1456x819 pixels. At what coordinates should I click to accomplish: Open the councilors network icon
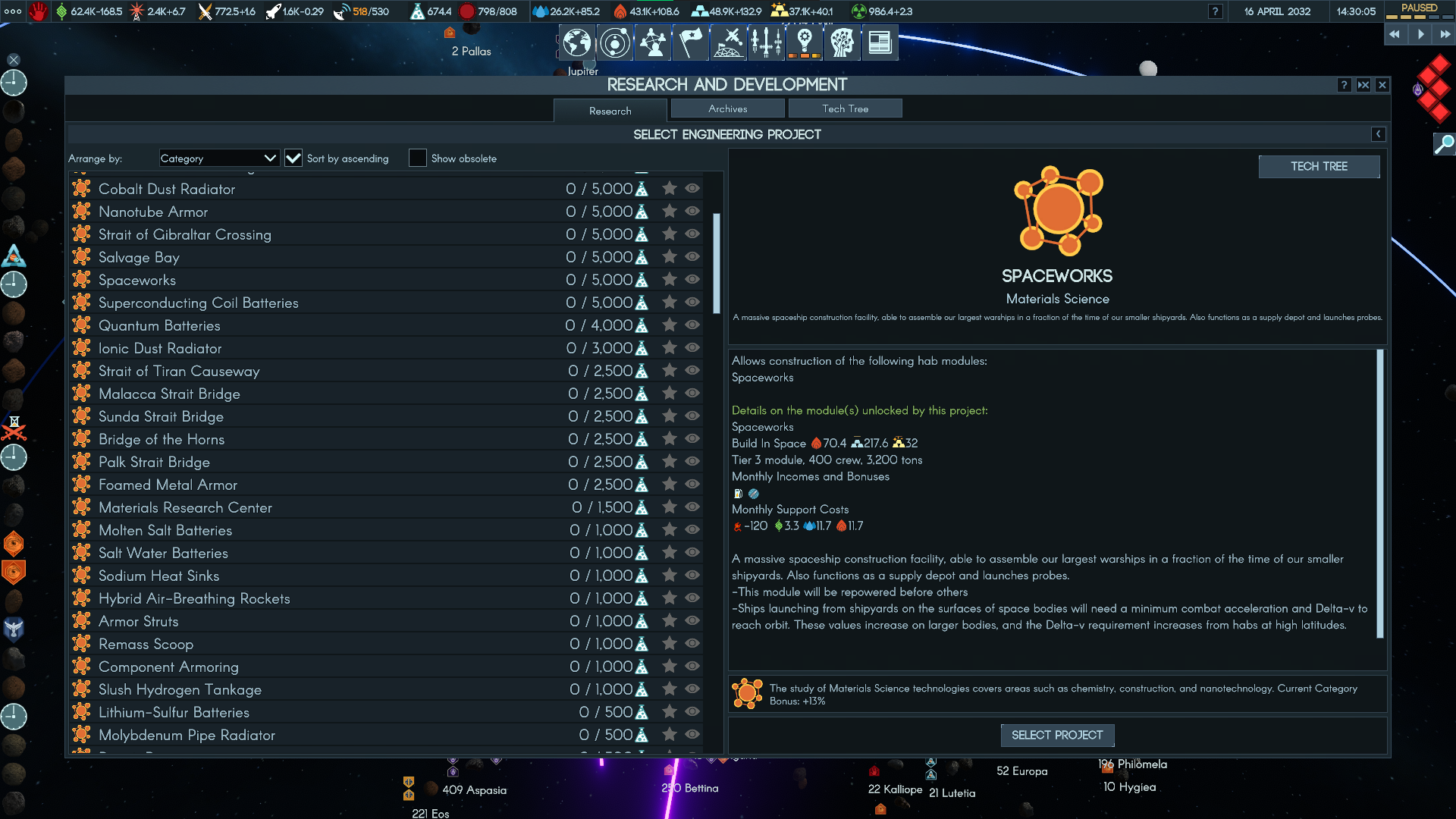[x=653, y=42]
